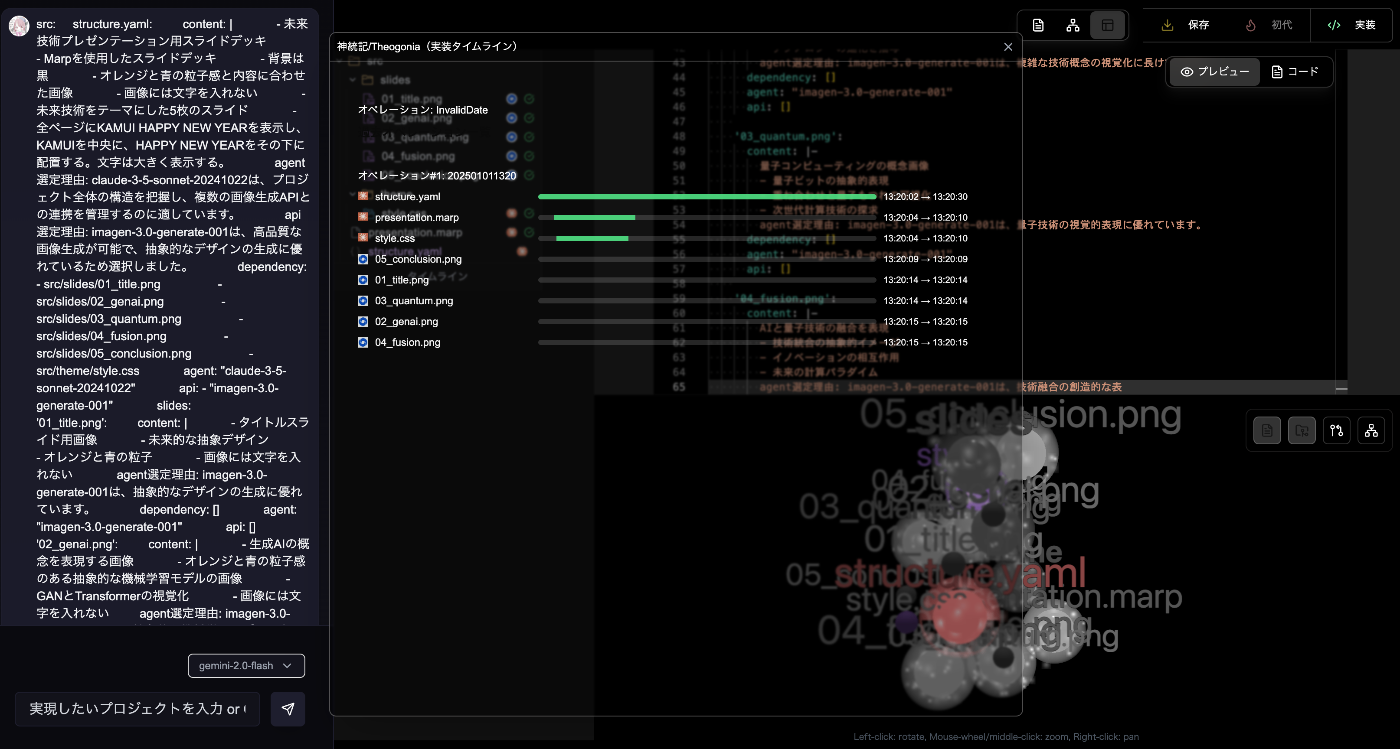Select 04_fusion.png label in timeline

407,344
